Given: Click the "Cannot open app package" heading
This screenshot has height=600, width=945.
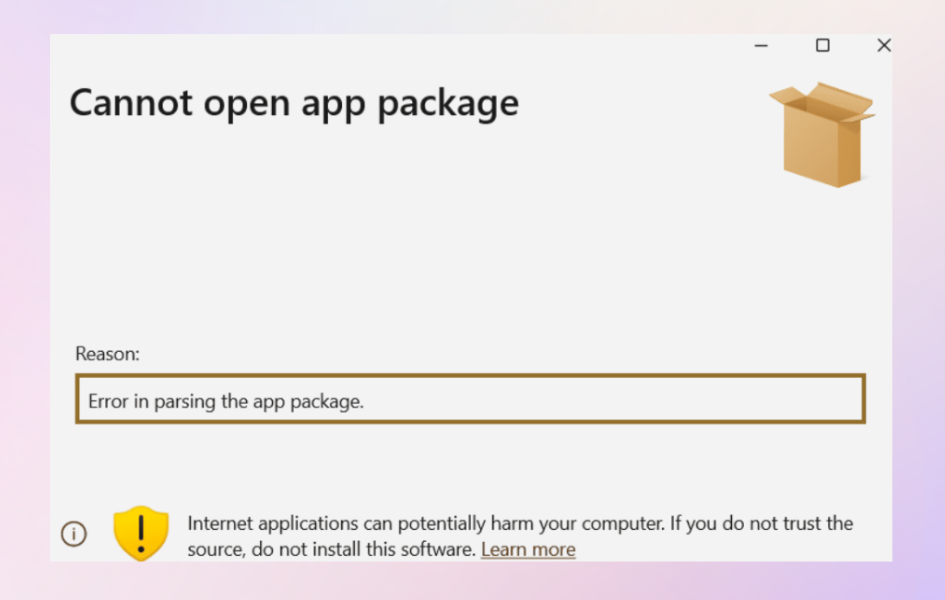Looking at the screenshot, I should (294, 103).
